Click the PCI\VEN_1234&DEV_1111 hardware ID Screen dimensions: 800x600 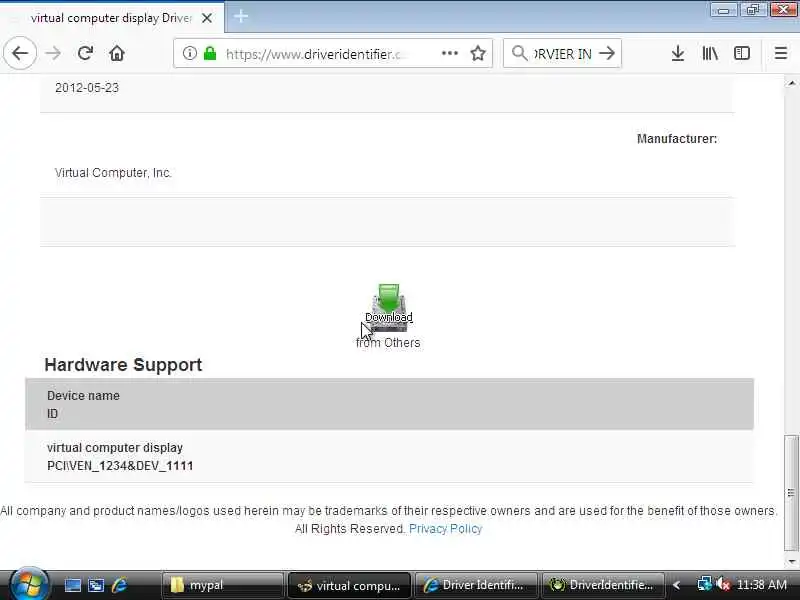[x=120, y=466]
